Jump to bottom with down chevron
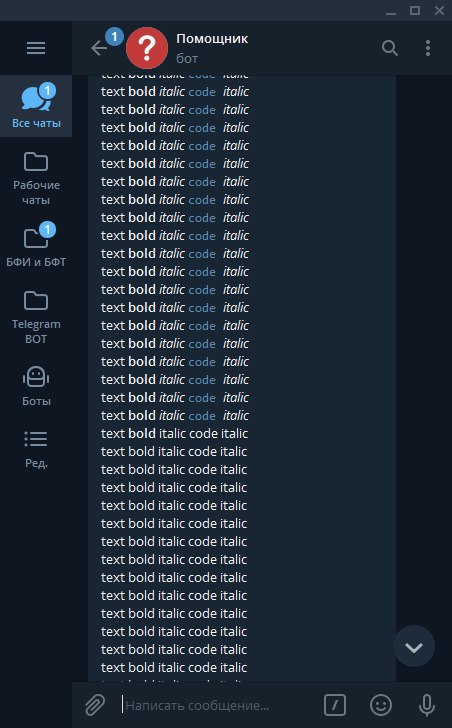The height and width of the screenshot is (728, 452). 414,646
